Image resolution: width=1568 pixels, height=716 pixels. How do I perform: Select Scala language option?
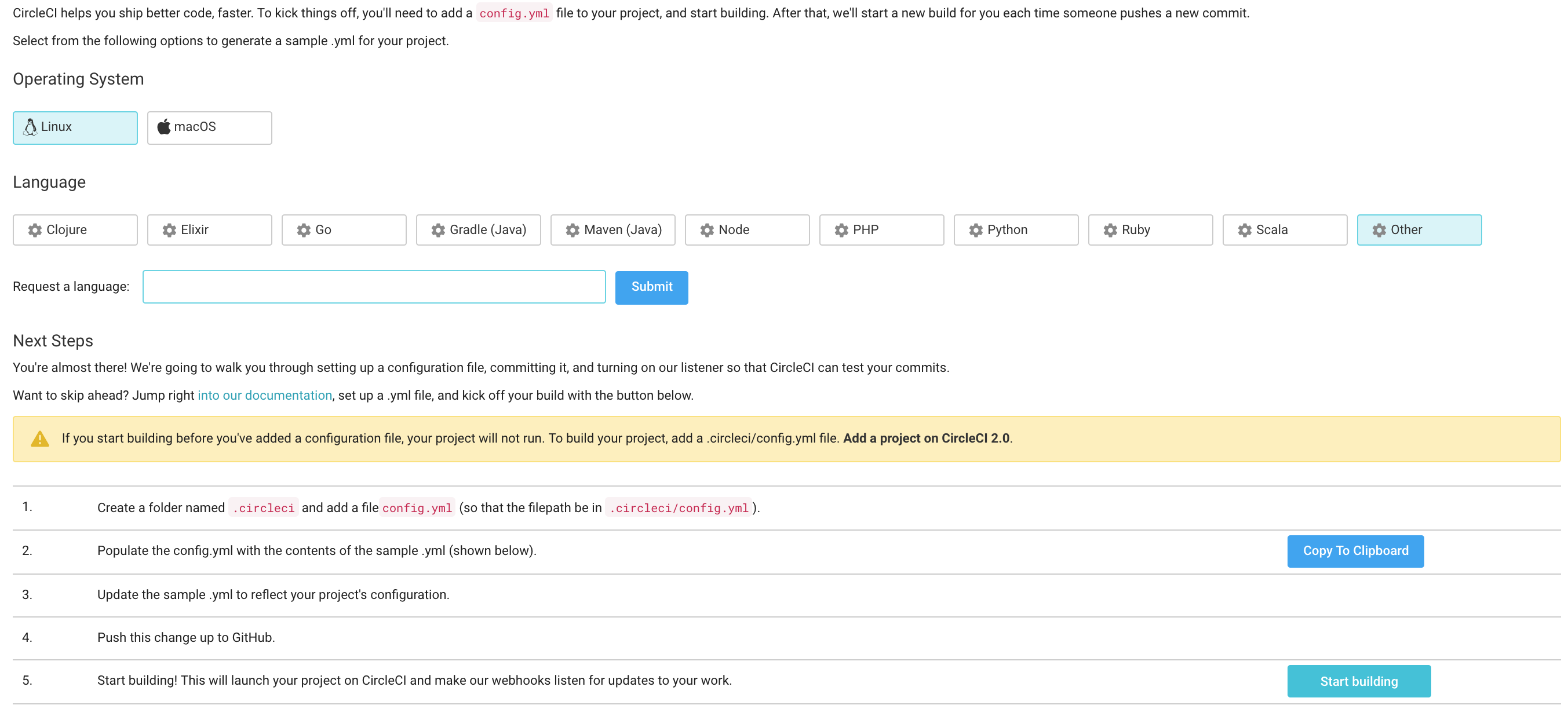click(x=1284, y=230)
